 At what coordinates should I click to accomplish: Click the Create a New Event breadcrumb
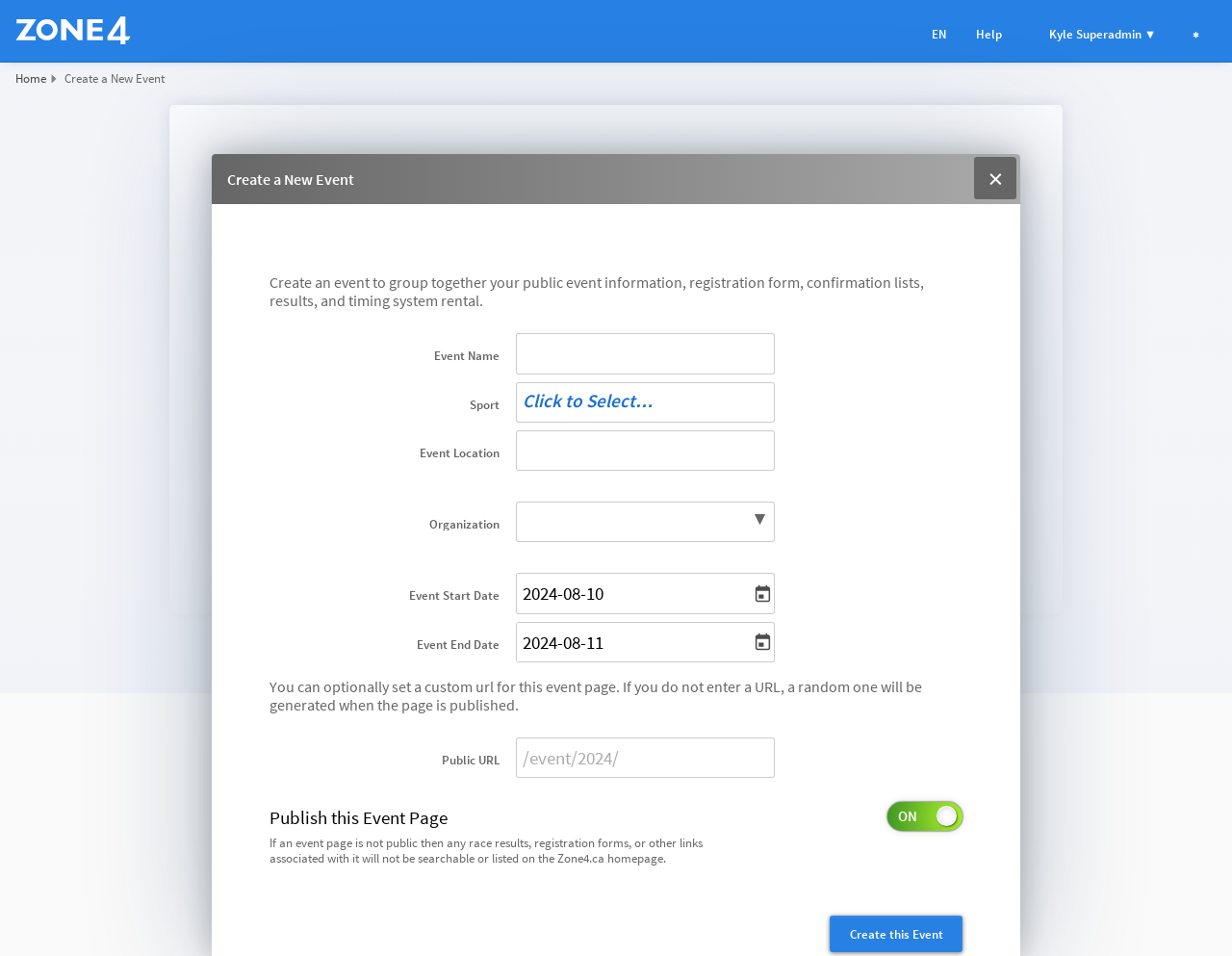tap(115, 79)
